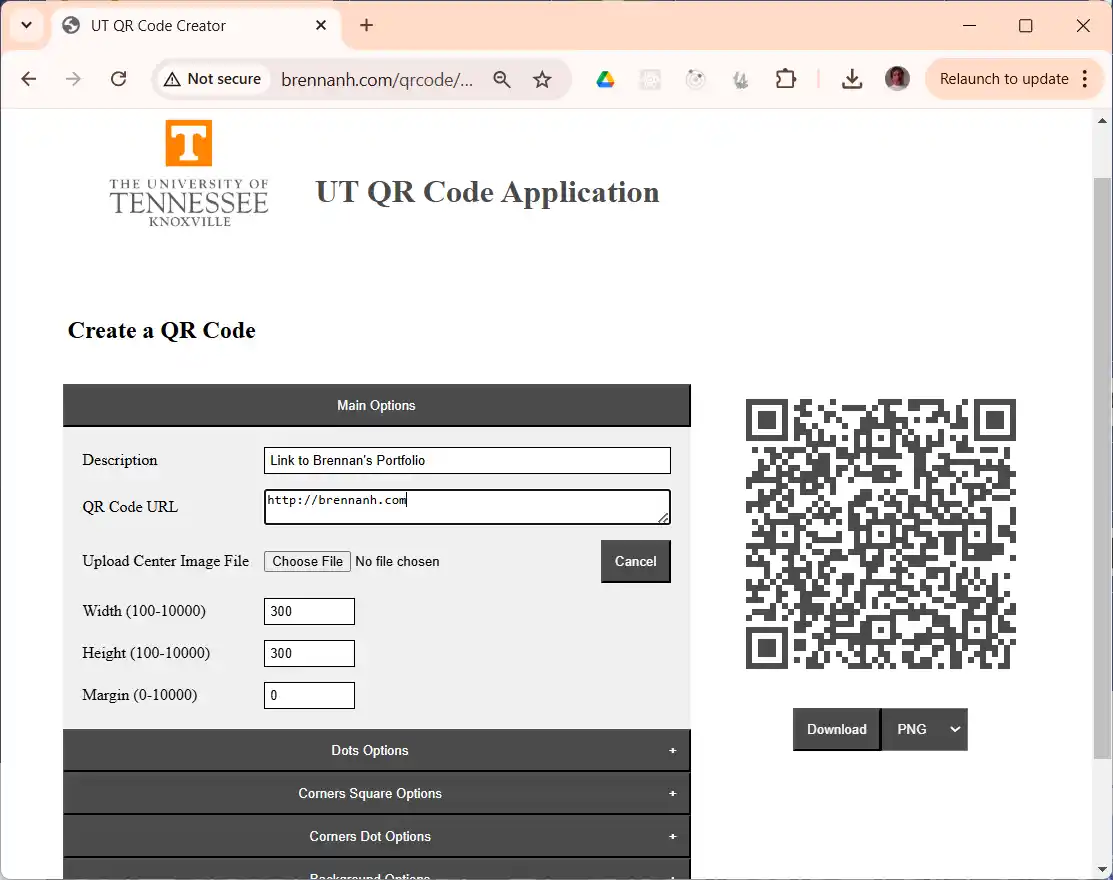
Task: Reload the current page
Action: (119, 79)
